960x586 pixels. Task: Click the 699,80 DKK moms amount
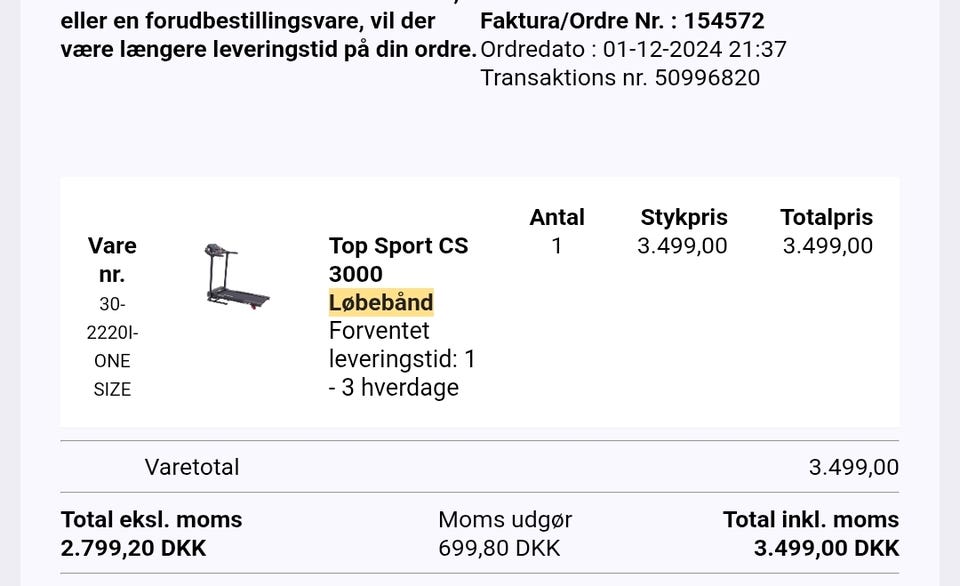[499, 548]
